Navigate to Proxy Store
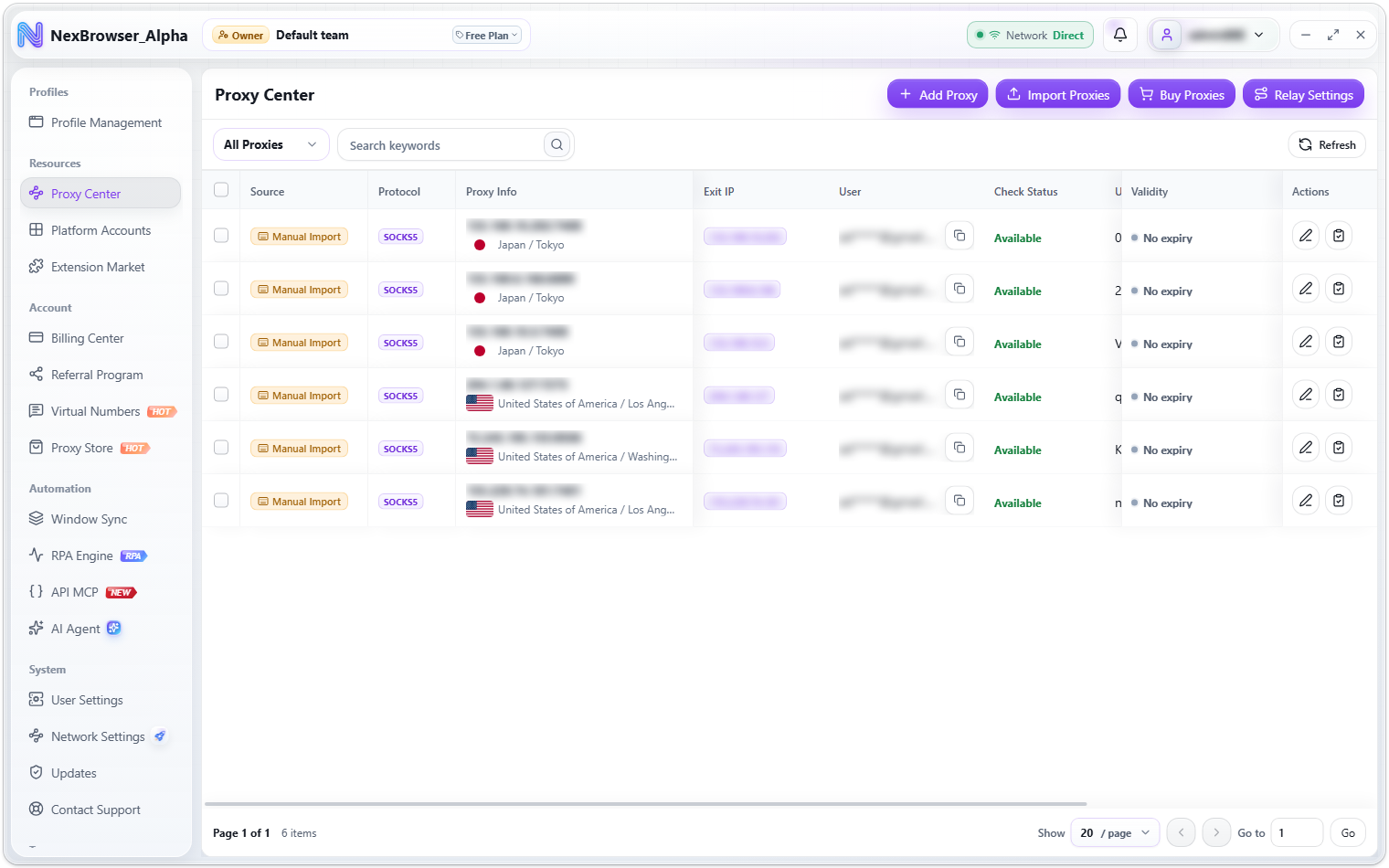 (101, 448)
